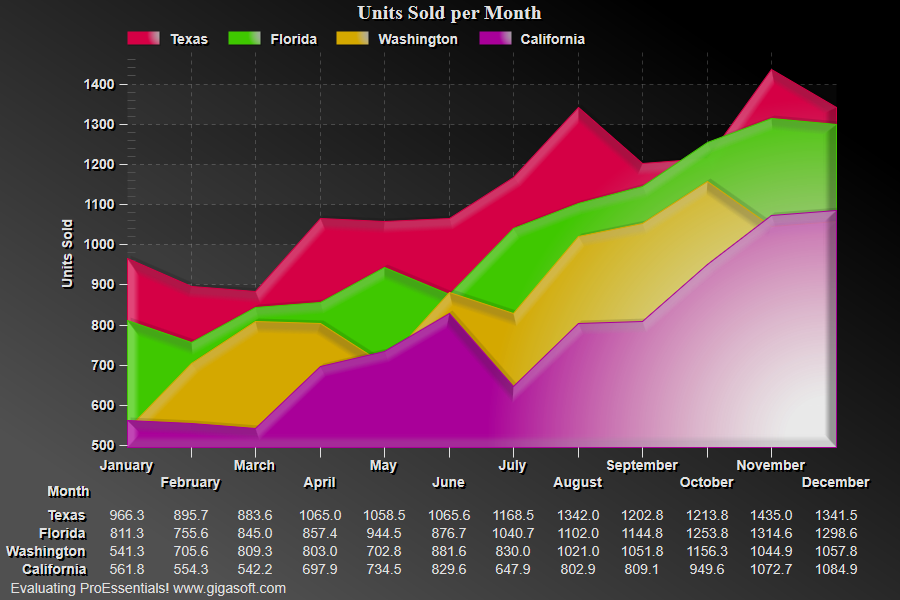The height and width of the screenshot is (600, 900).
Task: Click the May axis label
Action: pyautogui.click(x=383, y=466)
